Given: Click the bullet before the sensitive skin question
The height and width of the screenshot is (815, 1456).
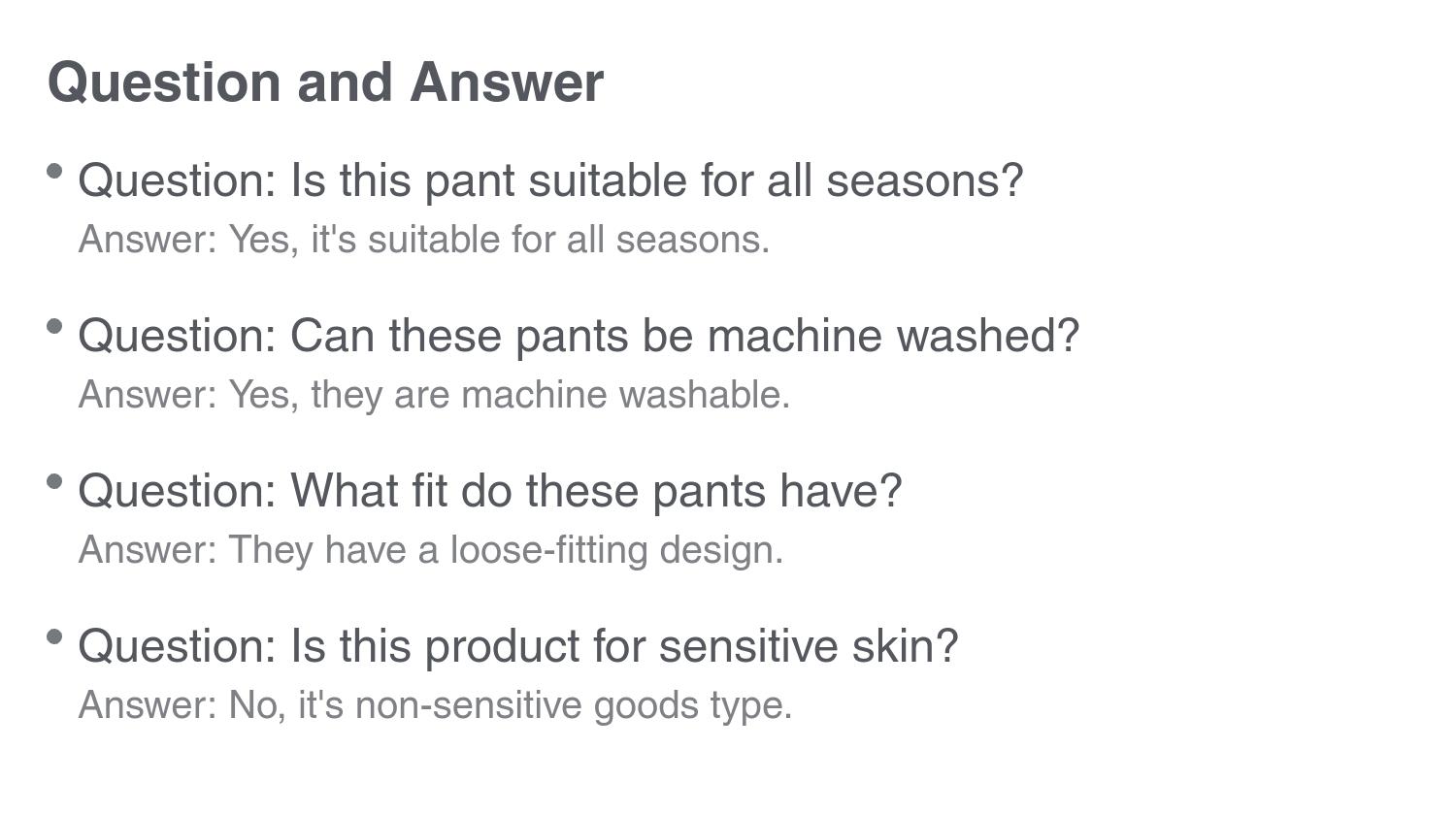Looking at the screenshot, I should pyautogui.click(x=55, y=637).
